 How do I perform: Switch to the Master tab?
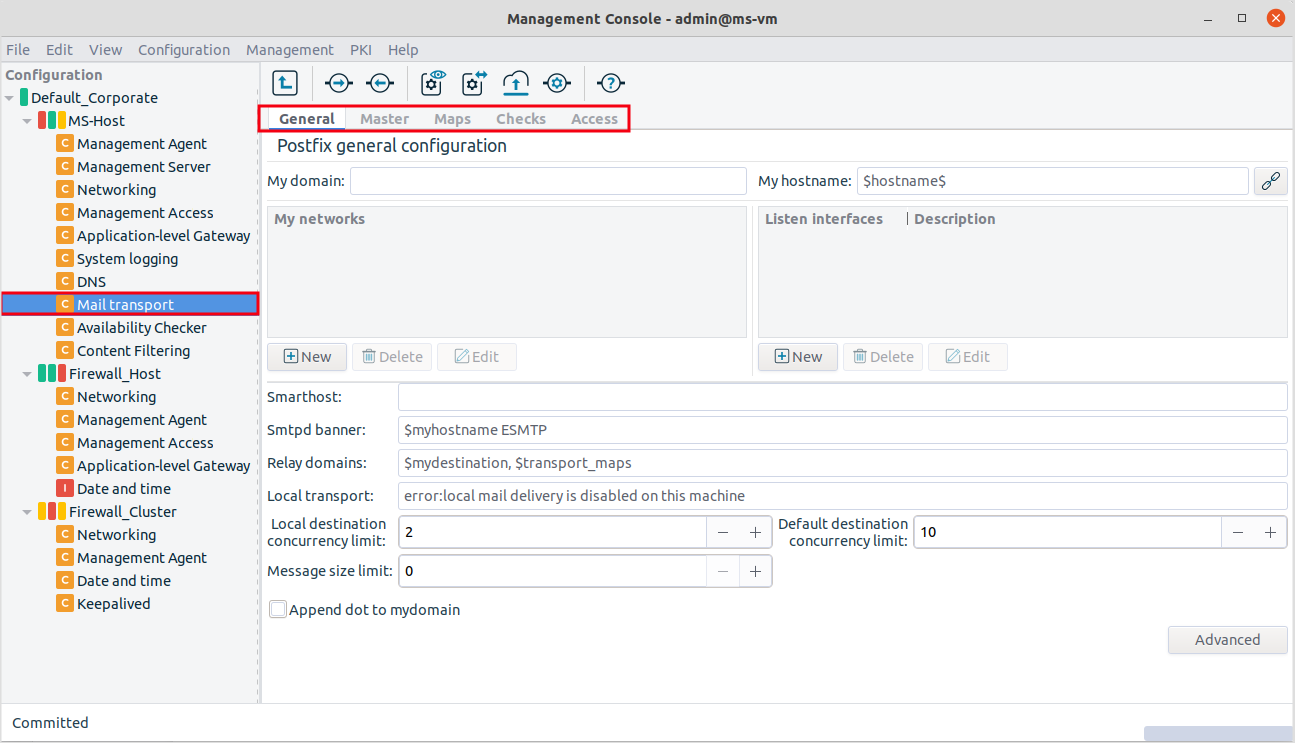click(384, 119)
